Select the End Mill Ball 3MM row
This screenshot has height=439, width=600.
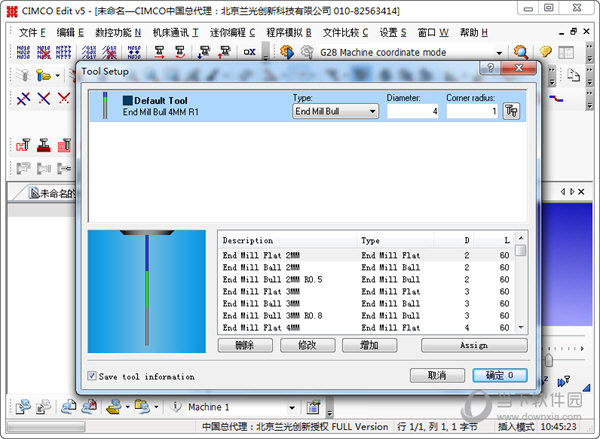tap(367, 304)
